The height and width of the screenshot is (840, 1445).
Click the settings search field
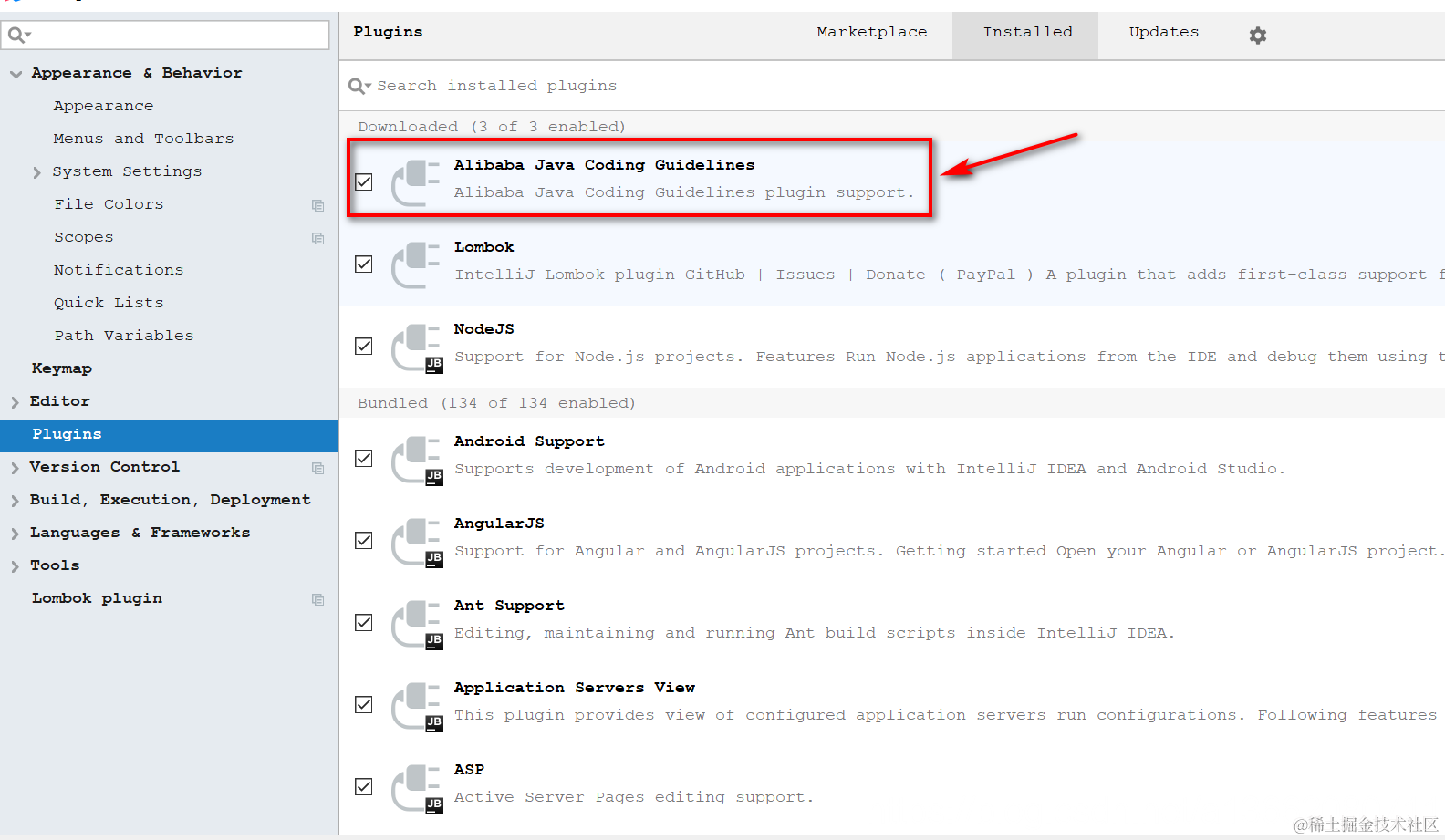click(165, 36)
